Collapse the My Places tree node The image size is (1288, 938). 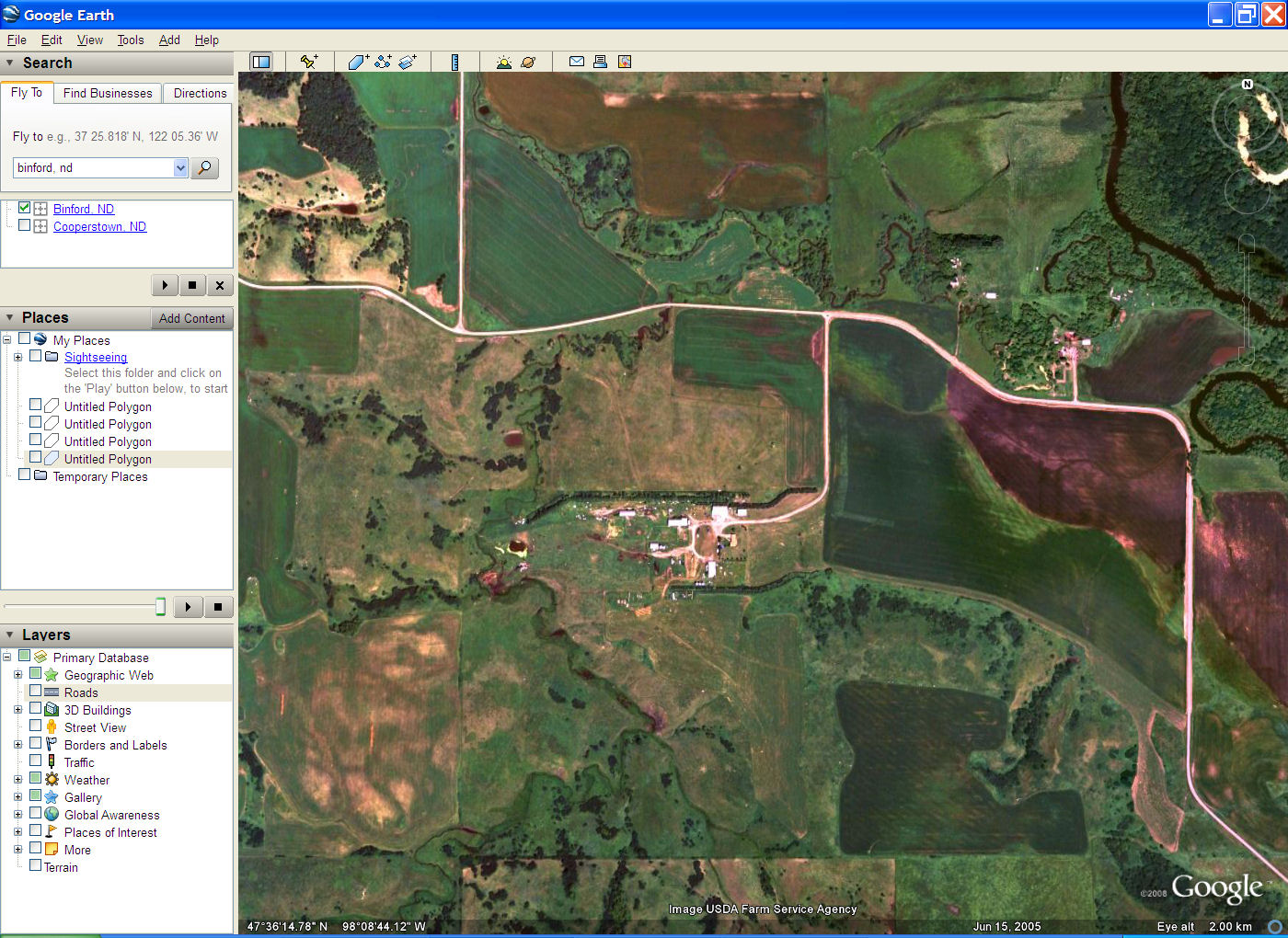[6, 340]
